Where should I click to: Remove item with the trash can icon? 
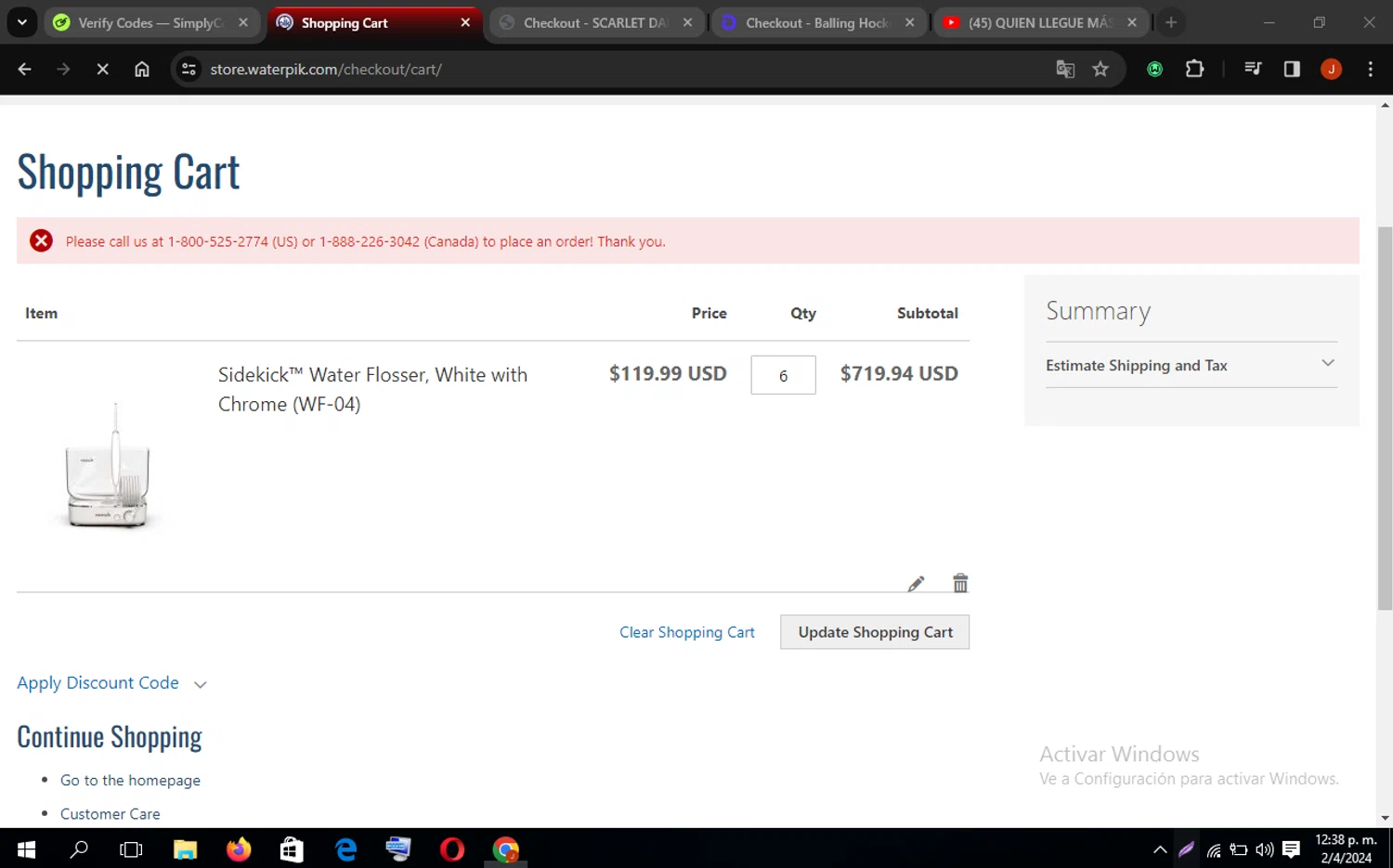click(x=960, y=583)
